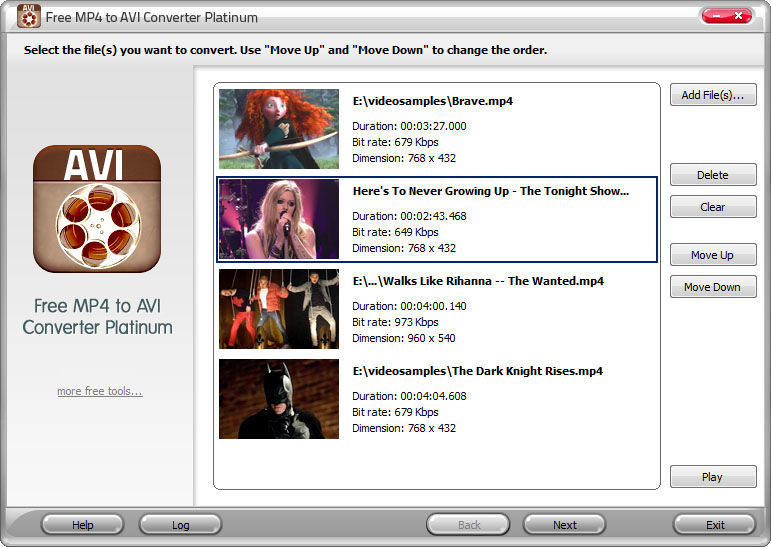Select the Walks Like Rihanna thumbnail
The image size is (771, 547).
[x=279, y=309]
